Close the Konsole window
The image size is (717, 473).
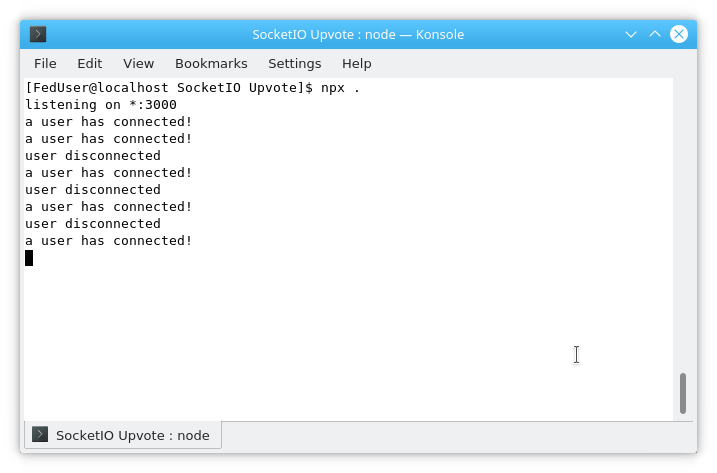click(679, 34)
